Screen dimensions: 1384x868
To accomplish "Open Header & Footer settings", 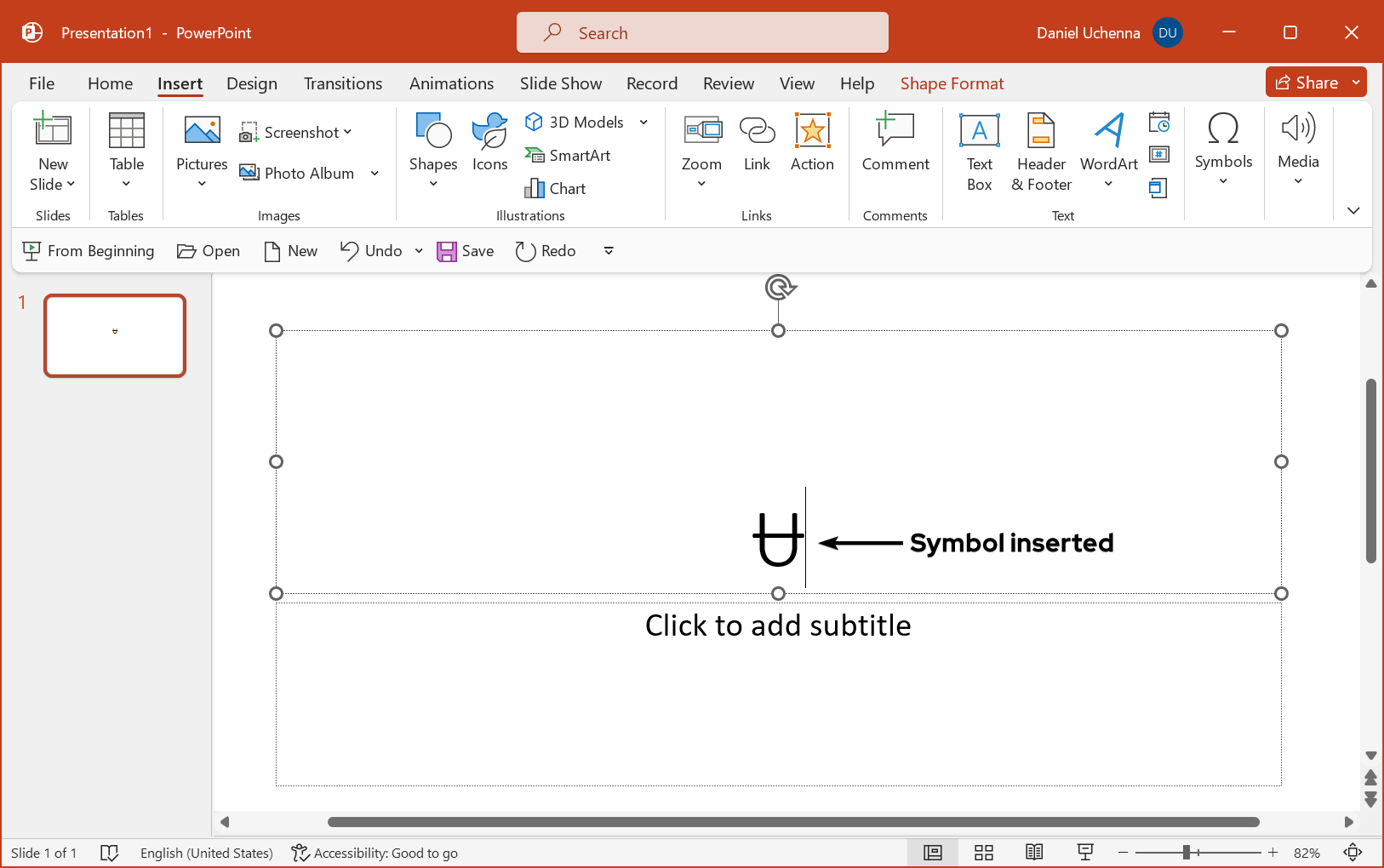I will pos(1041,151).
